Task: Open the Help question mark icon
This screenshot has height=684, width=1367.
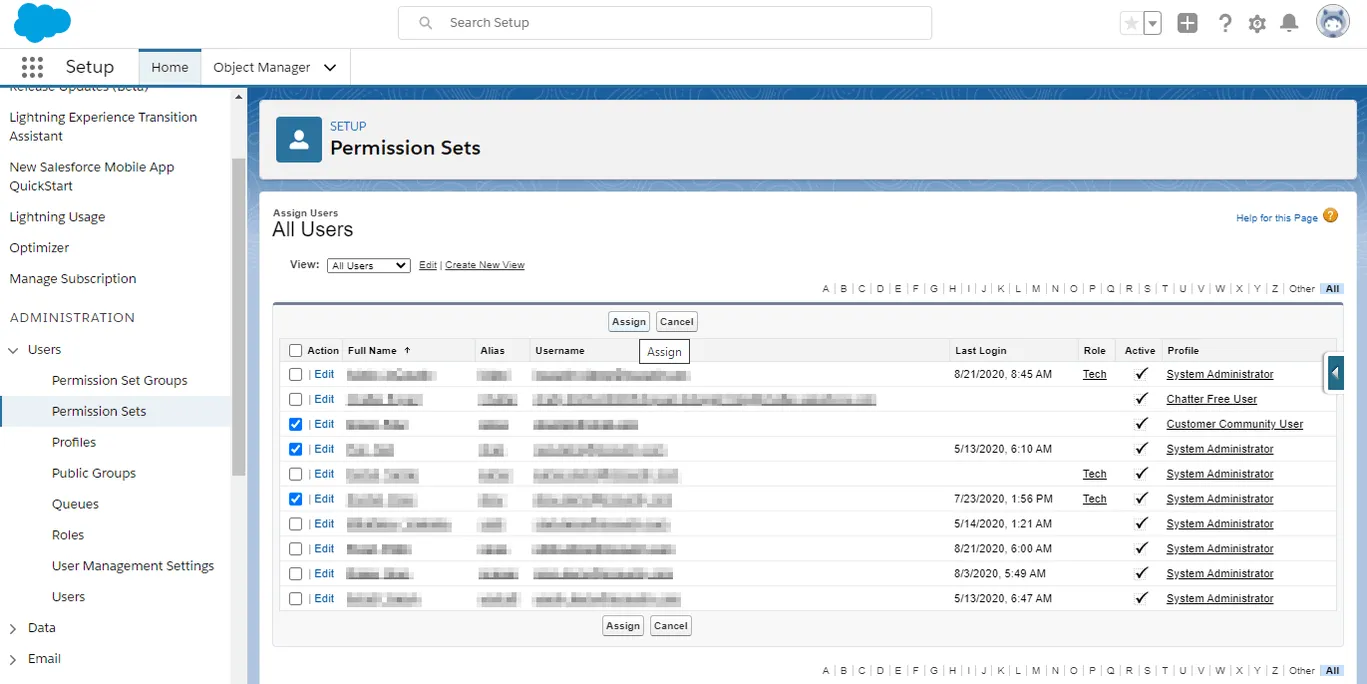Action: (1224, 23)
